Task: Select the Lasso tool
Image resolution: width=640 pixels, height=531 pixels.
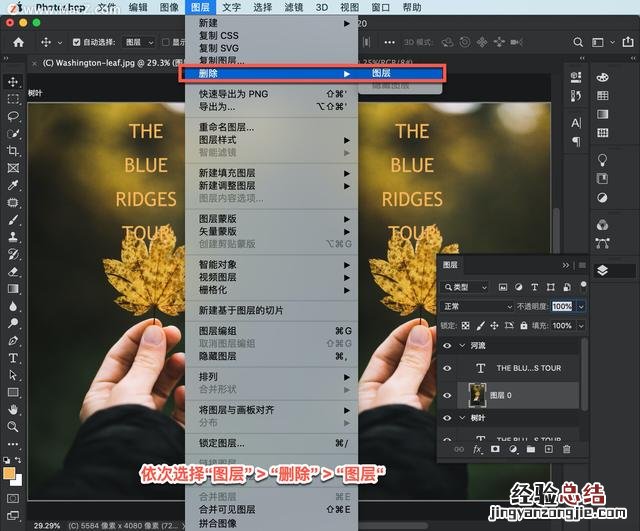Action: click(13, 116)
